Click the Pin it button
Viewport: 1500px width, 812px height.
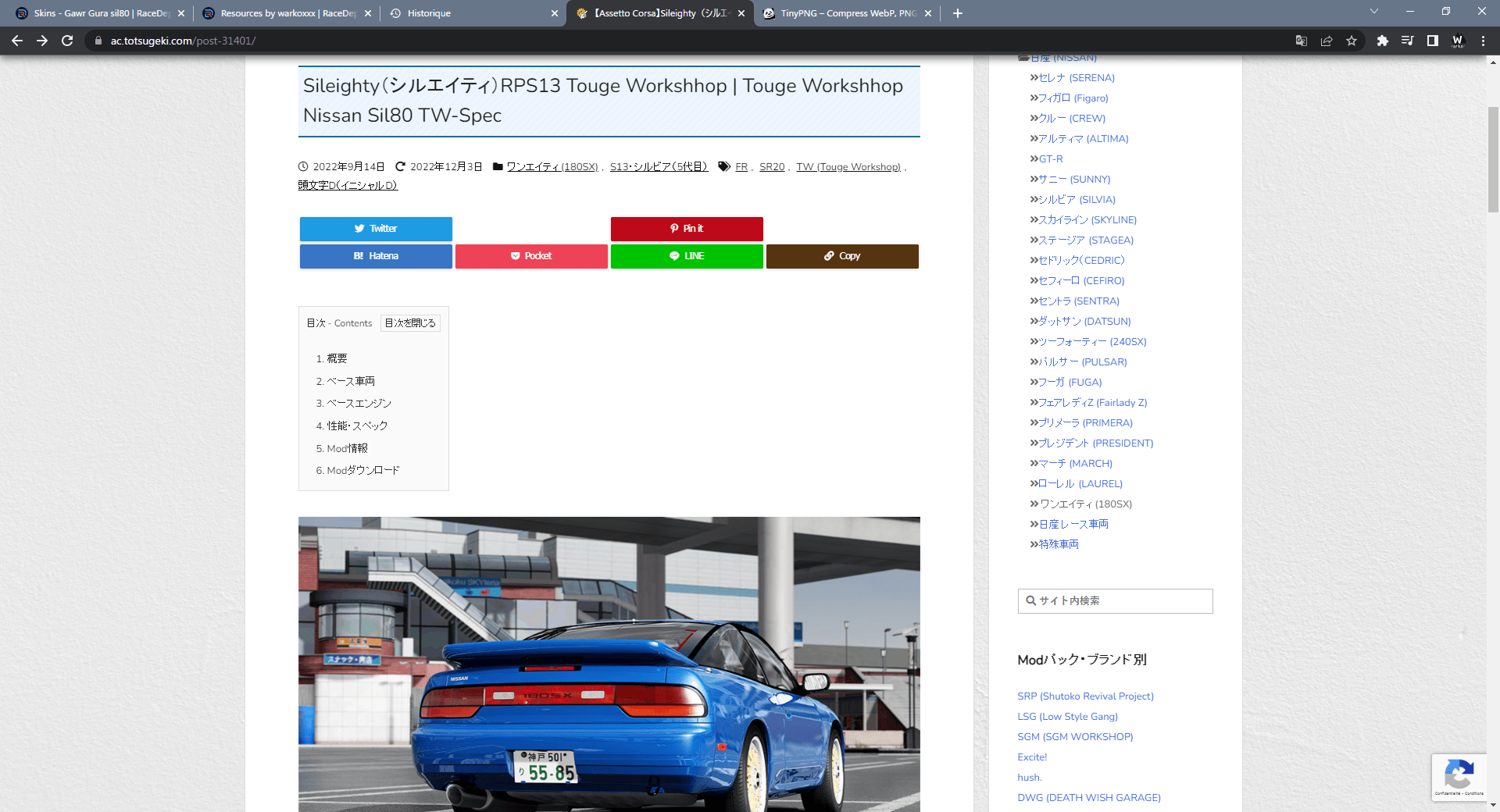(x=687, y=229)
